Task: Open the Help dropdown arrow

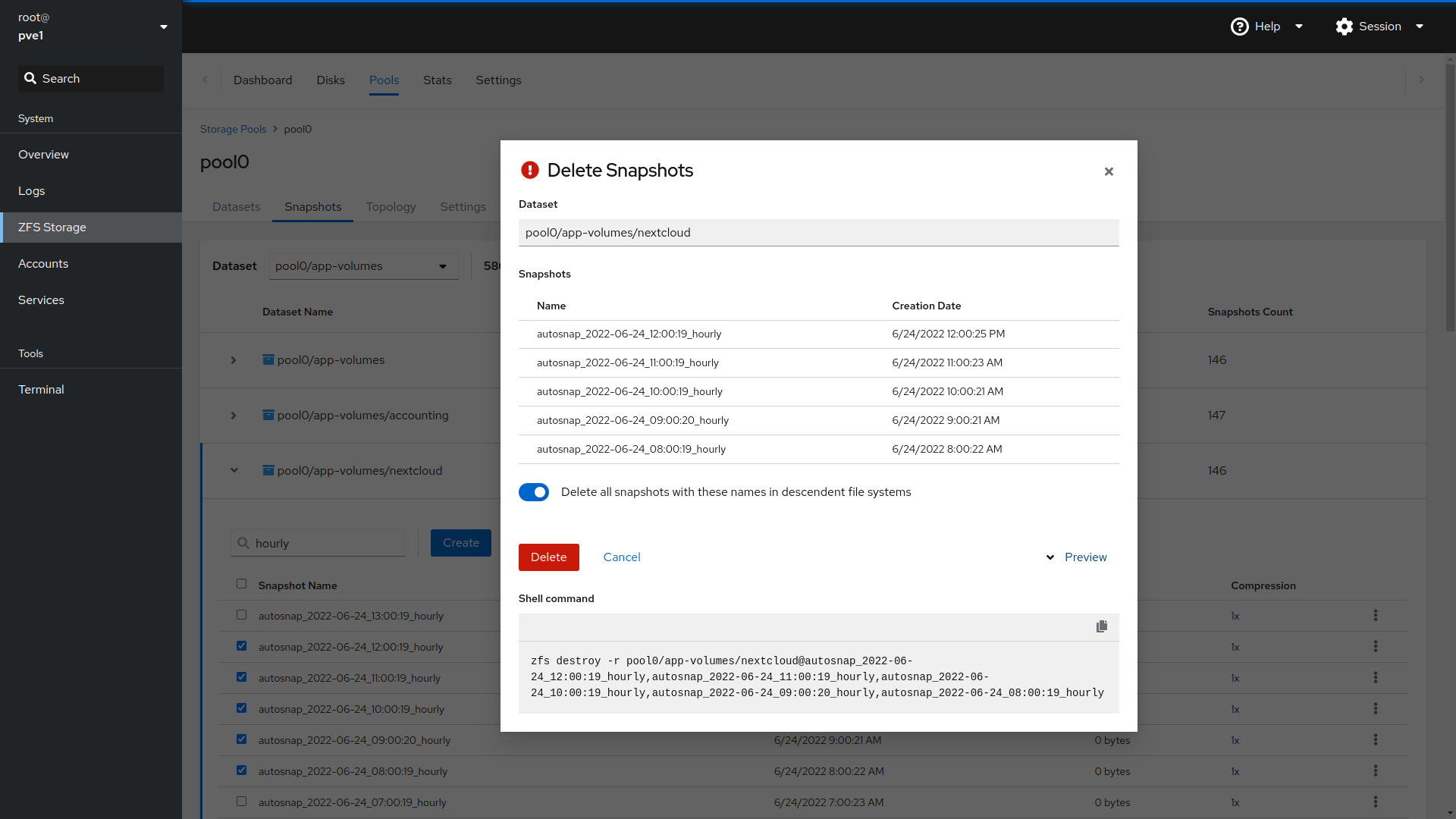Action: point(1299,27)
